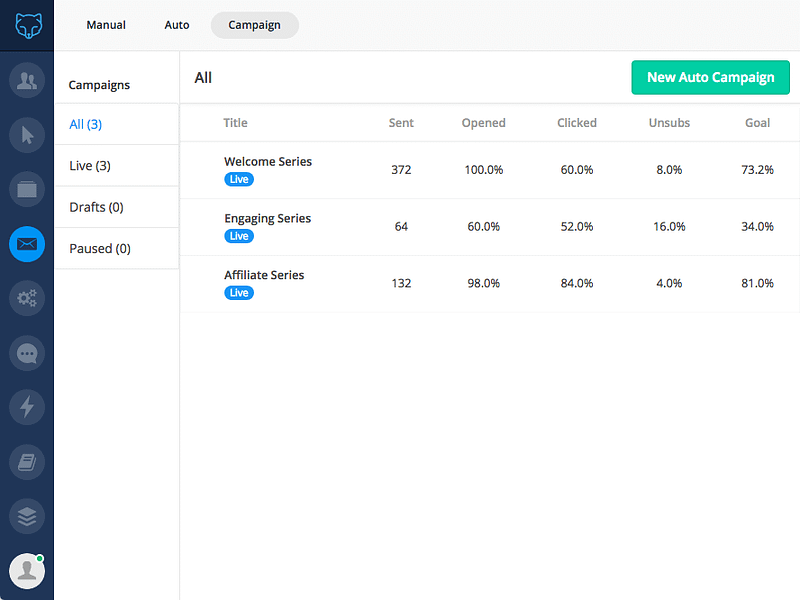The height and width of the screenshot is (600, 800).
Task: Select the cursor pointer sidebar icon
Action: (x=27, y=135)
